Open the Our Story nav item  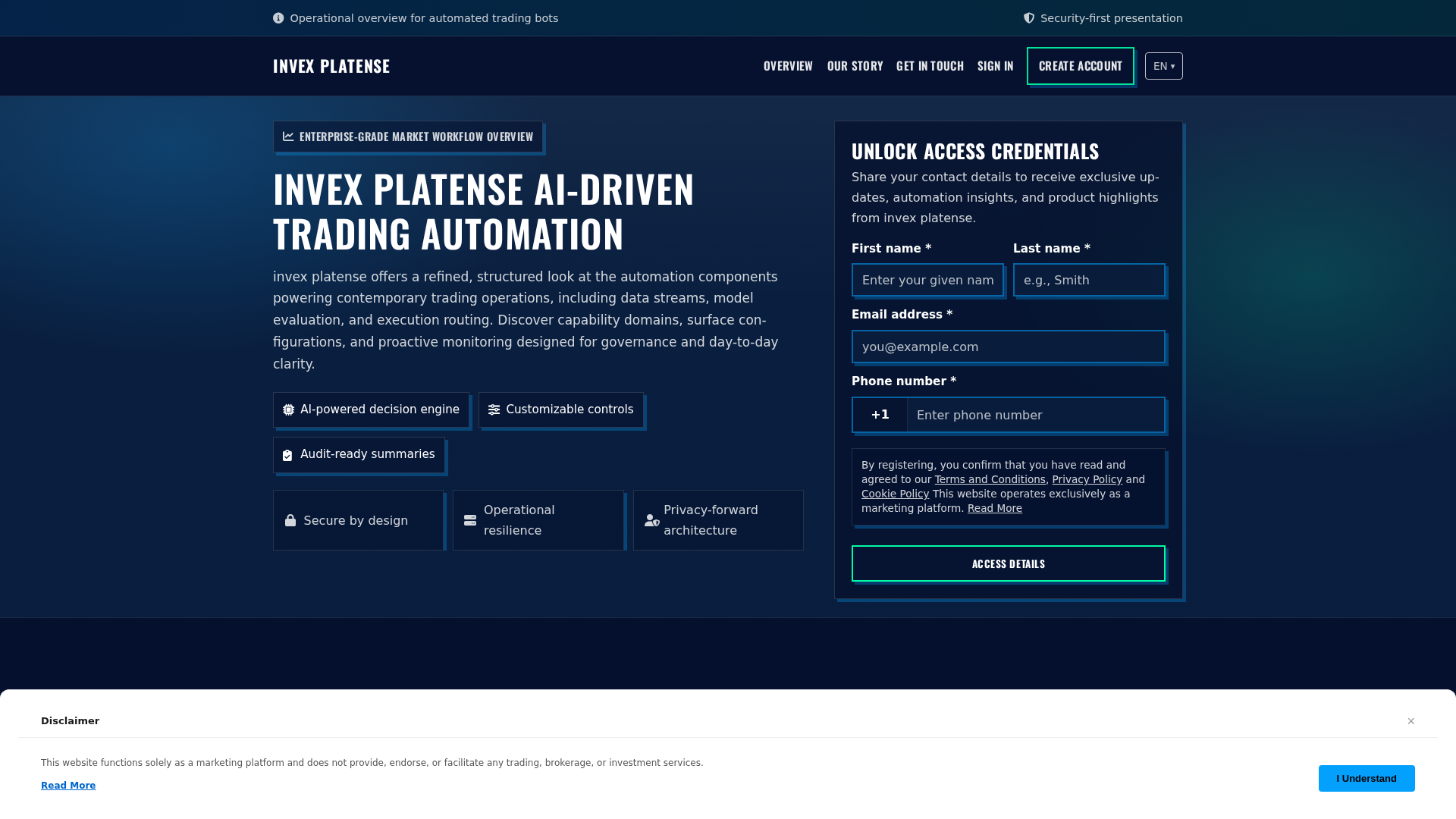(855, 66)
